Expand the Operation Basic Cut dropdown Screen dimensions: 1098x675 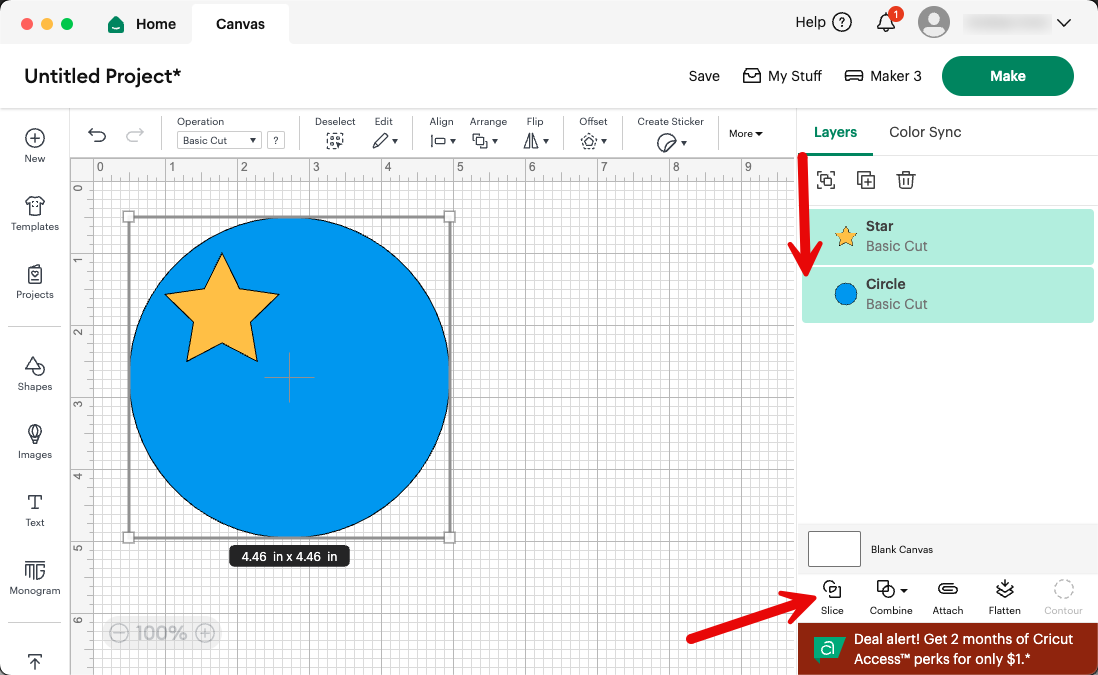tap(218, 140)
